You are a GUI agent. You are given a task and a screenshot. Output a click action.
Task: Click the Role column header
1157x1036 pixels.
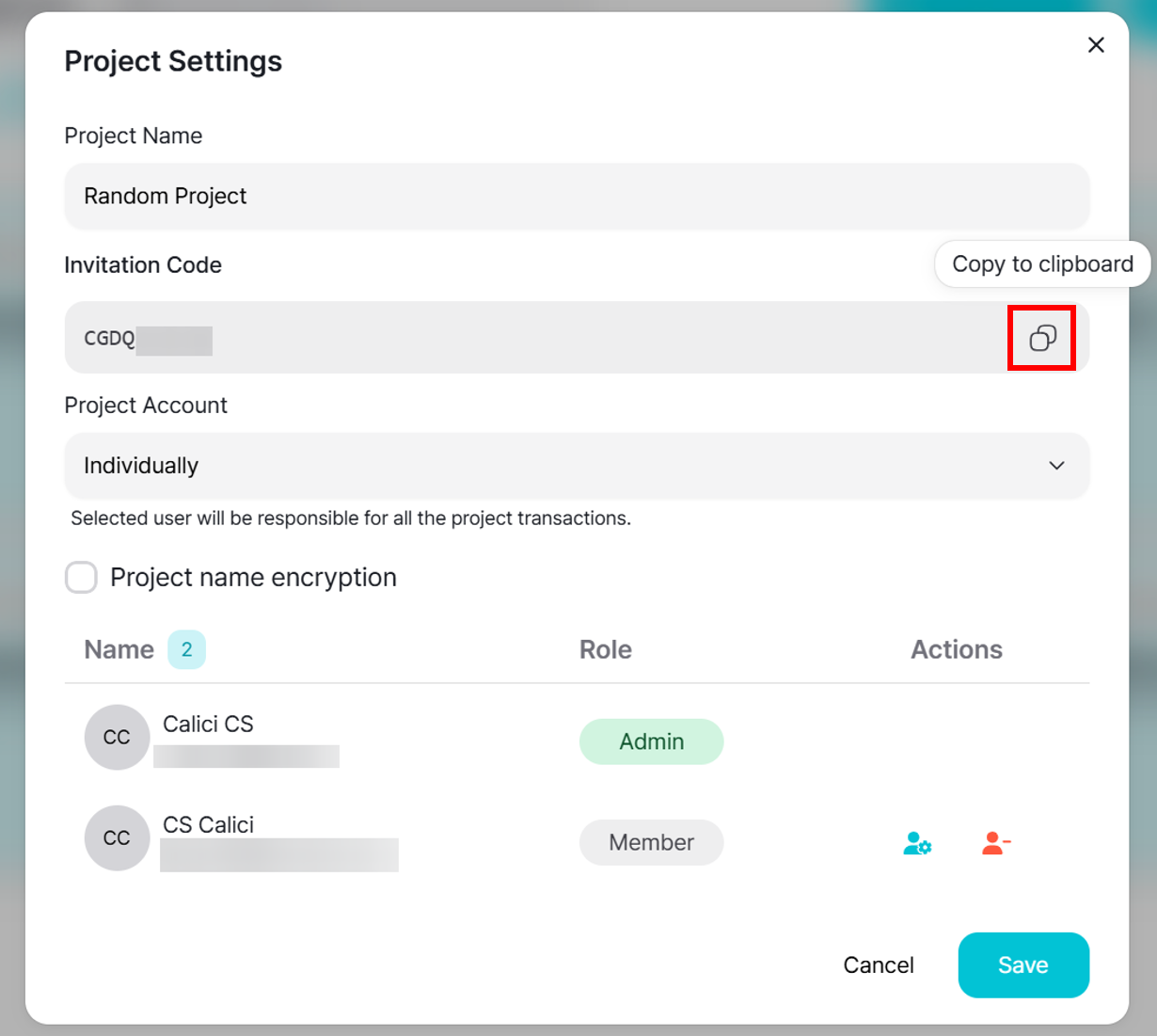(x=606, y=649)
